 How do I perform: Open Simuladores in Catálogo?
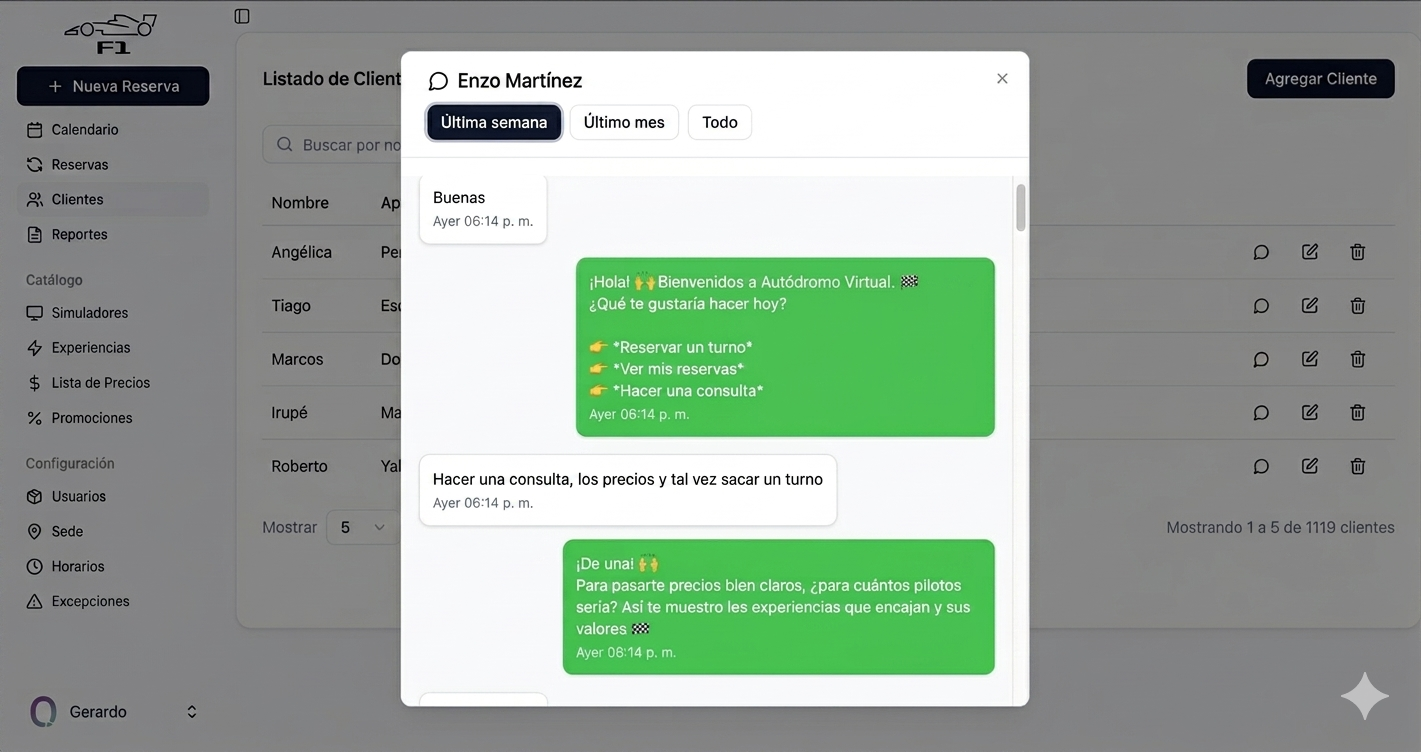pos(113,313)
